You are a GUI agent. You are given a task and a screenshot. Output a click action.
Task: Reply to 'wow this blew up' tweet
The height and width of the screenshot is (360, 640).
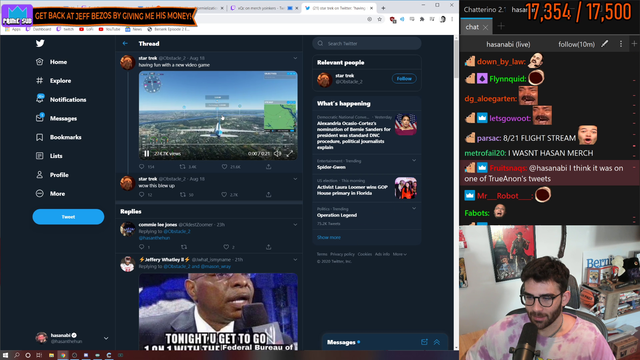pyautogui.click(x=142, y=195)
